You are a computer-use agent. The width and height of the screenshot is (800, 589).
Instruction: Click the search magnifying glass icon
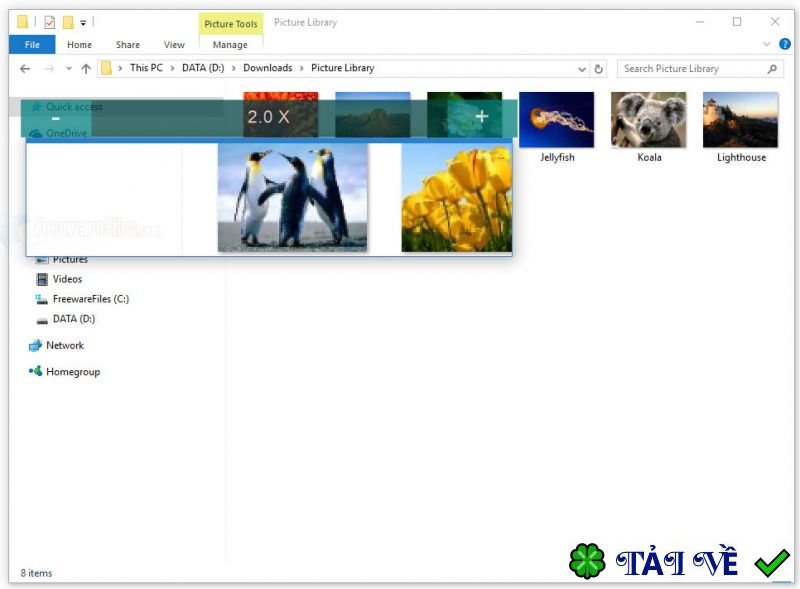point(772,68)
